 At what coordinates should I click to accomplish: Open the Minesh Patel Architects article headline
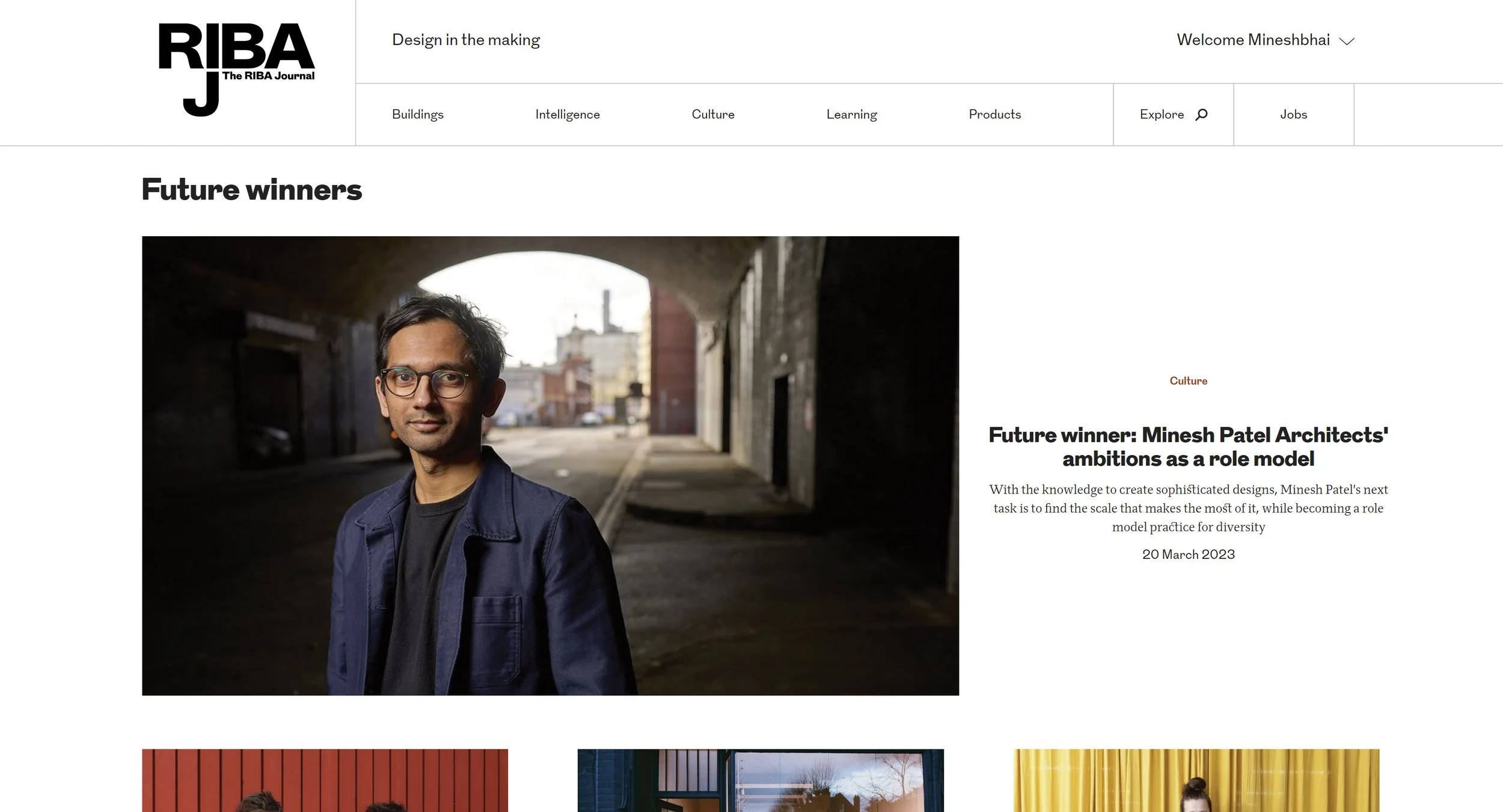pyautogui.click(x=1188, y=447)
